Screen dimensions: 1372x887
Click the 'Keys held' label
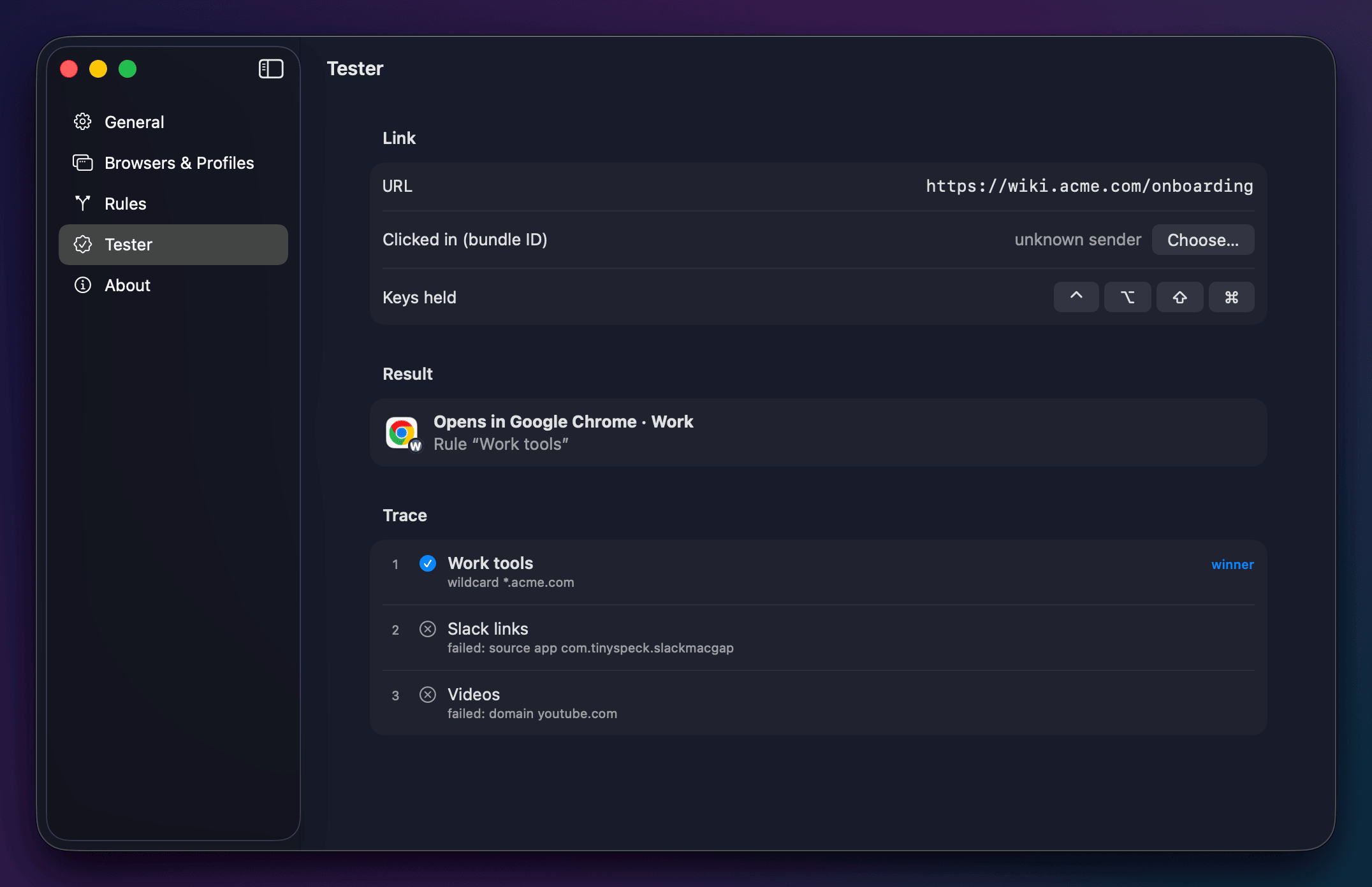pyautogui.click(x=420, y=298)
